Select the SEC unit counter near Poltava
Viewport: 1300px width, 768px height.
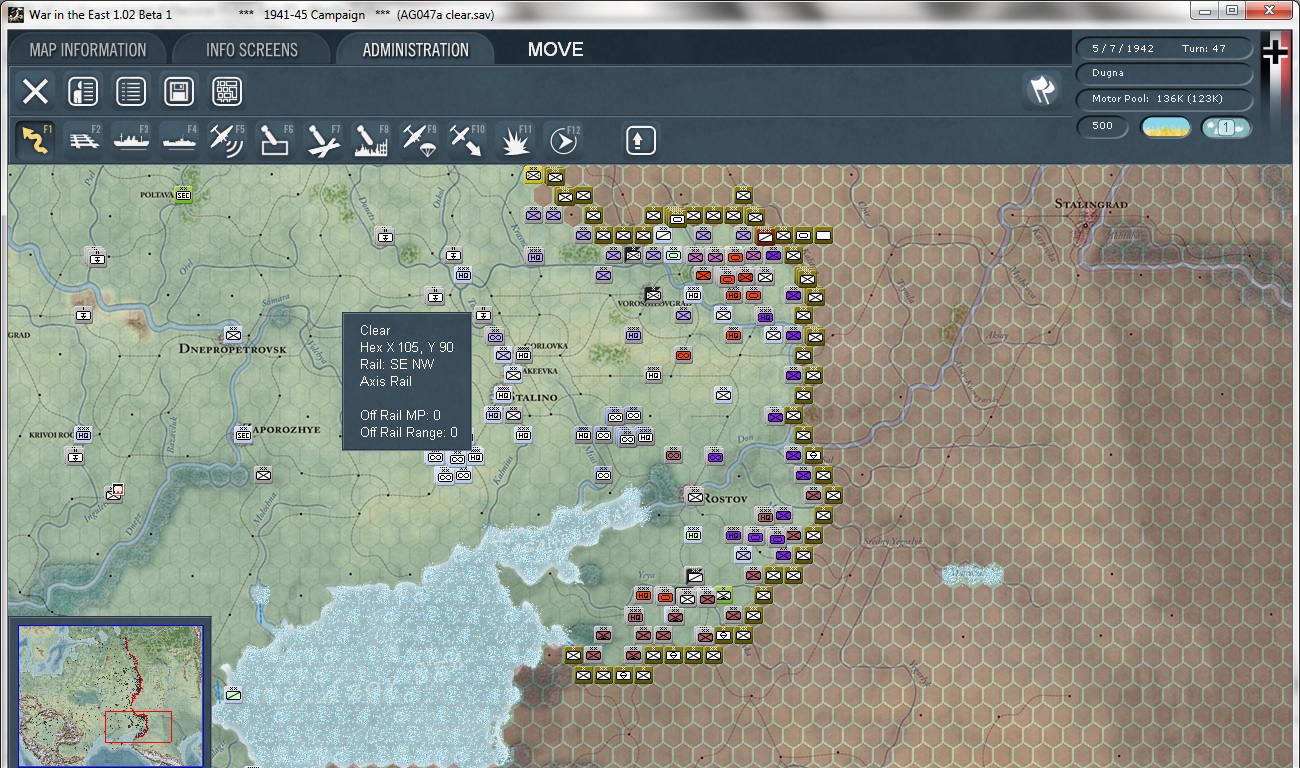(x=183, y=194)
